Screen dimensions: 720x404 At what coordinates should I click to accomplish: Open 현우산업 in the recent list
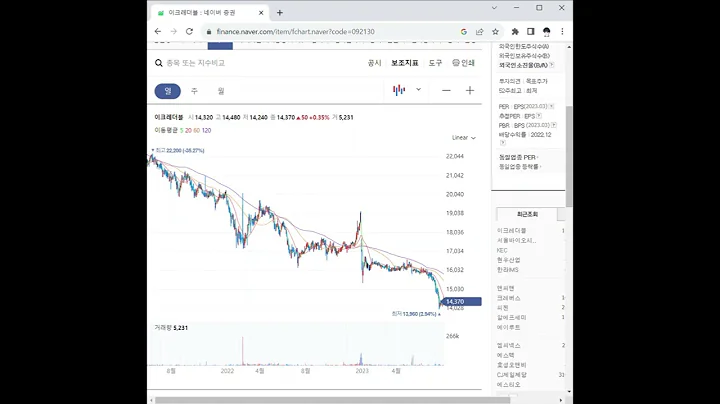click(x=508, y=260)
